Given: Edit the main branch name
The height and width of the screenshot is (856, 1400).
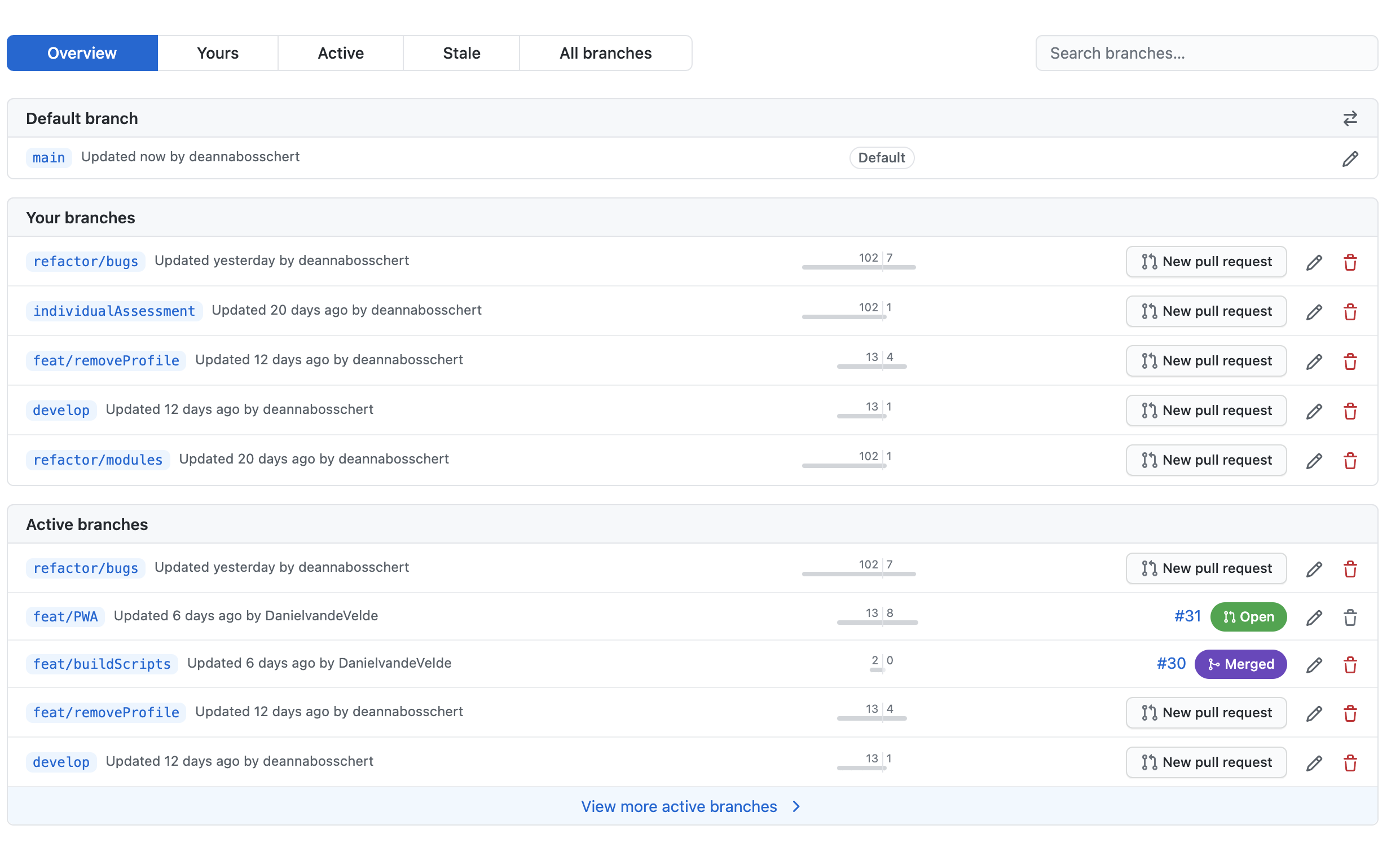Looking at the screenshot, I should [1351, 158].
